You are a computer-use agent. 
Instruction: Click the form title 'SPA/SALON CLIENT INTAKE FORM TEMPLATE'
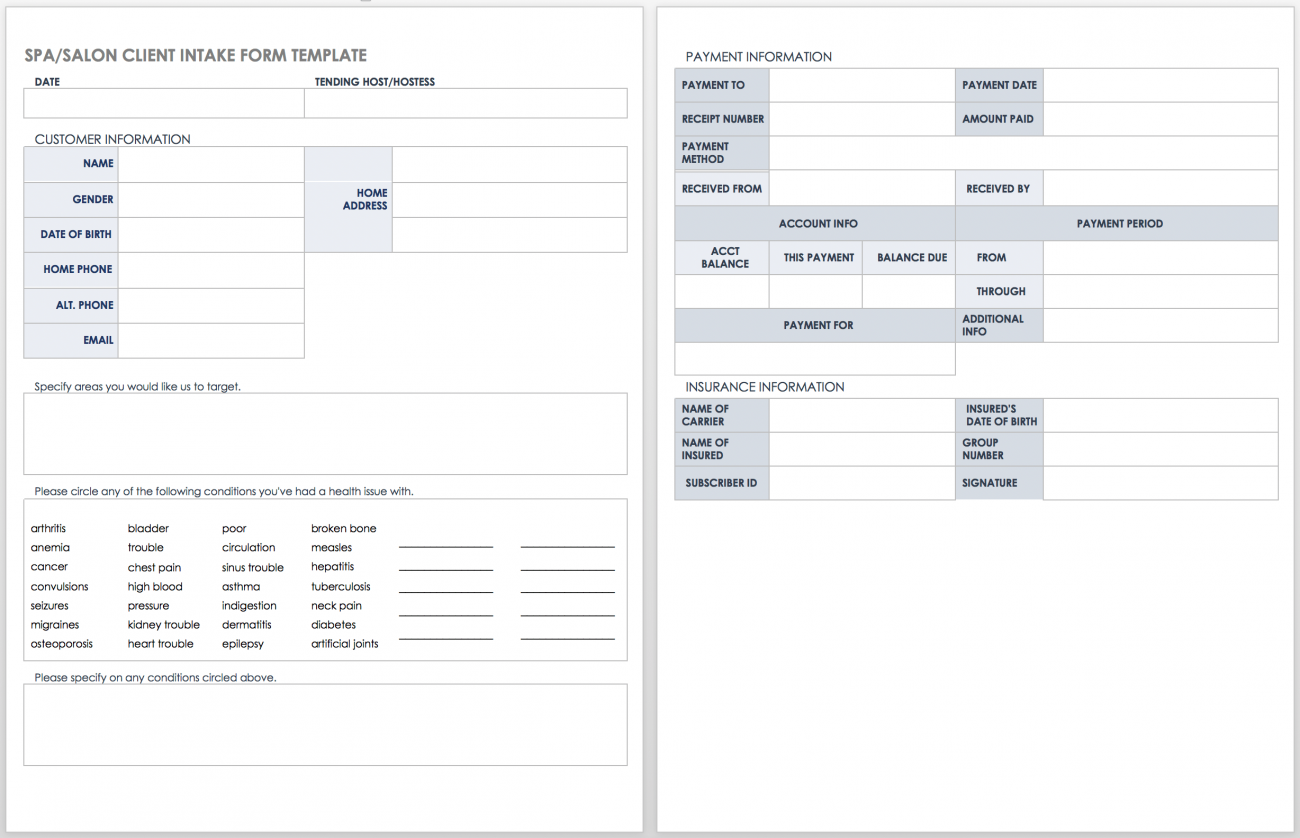point(195,56)
